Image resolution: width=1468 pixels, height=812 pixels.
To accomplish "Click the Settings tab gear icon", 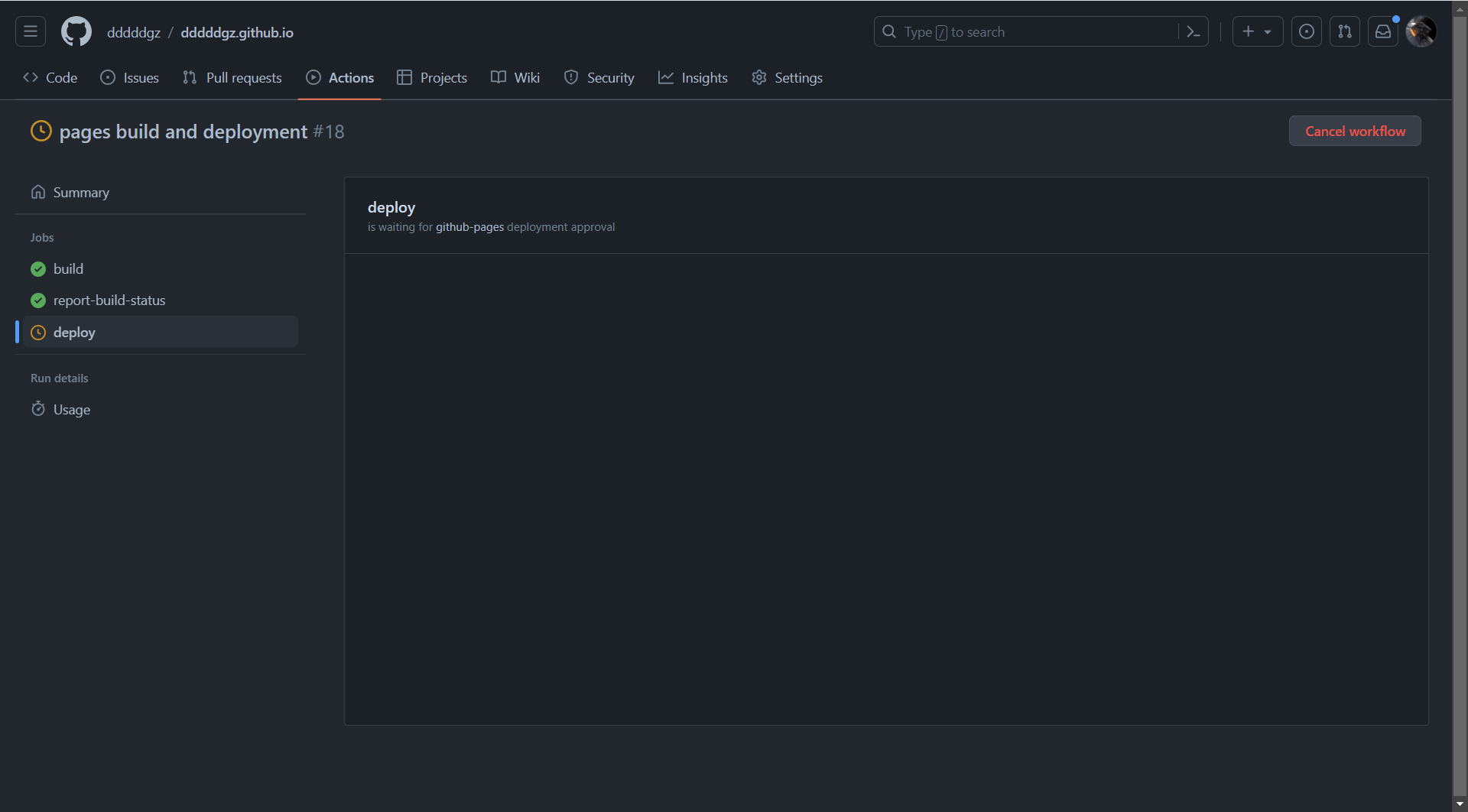I will pyautogui.click(x=759, y=77).
